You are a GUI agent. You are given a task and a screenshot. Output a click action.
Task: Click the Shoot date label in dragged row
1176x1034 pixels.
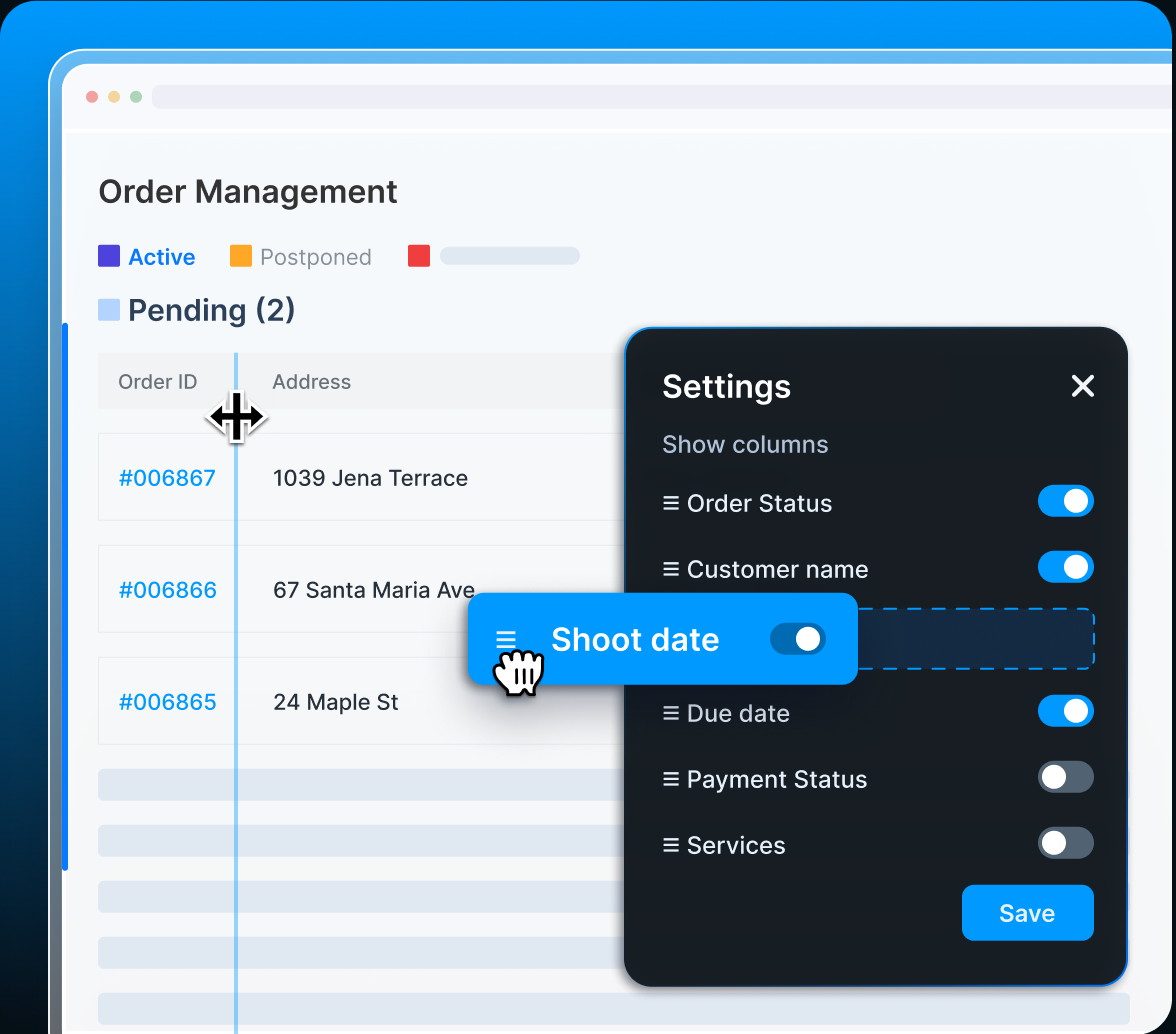pos(635,640)
